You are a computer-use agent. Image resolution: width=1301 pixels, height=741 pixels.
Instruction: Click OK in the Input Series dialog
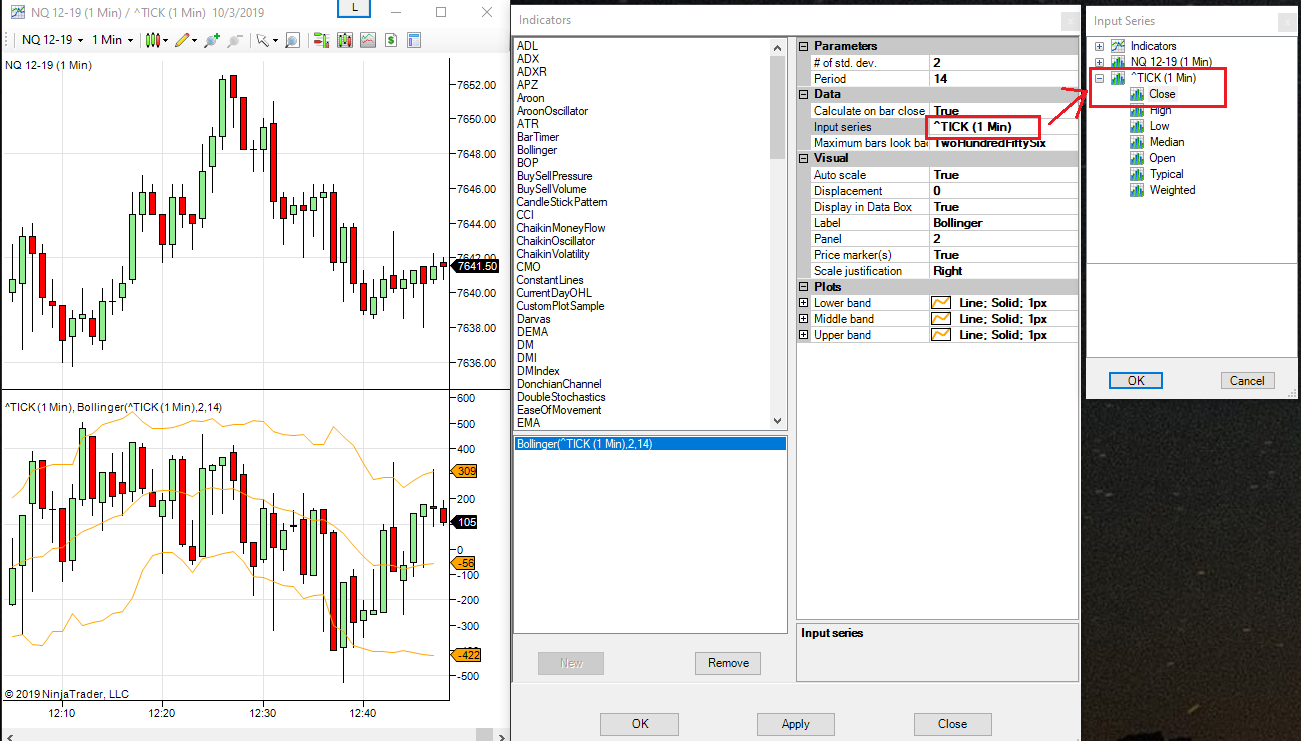click(1136, 380)
